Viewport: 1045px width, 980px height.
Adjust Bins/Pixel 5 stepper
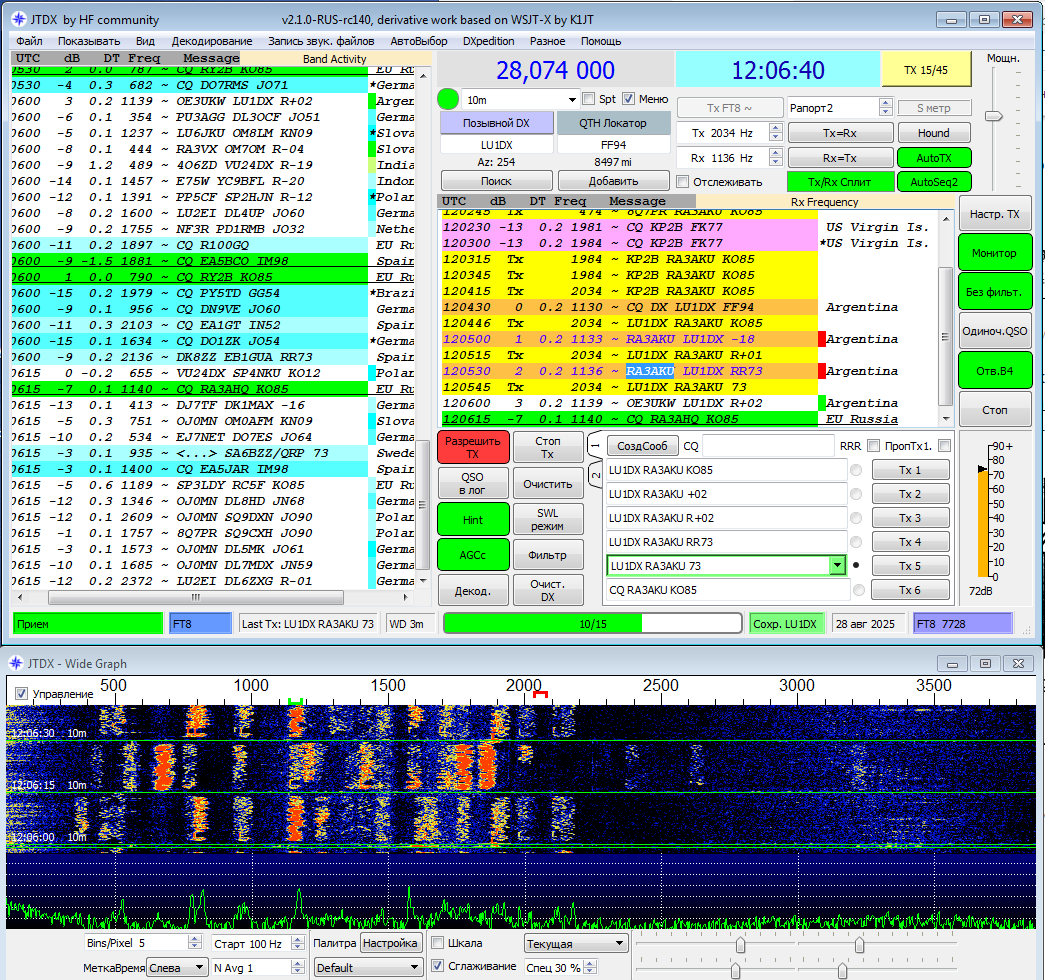(x=195, y=943)
